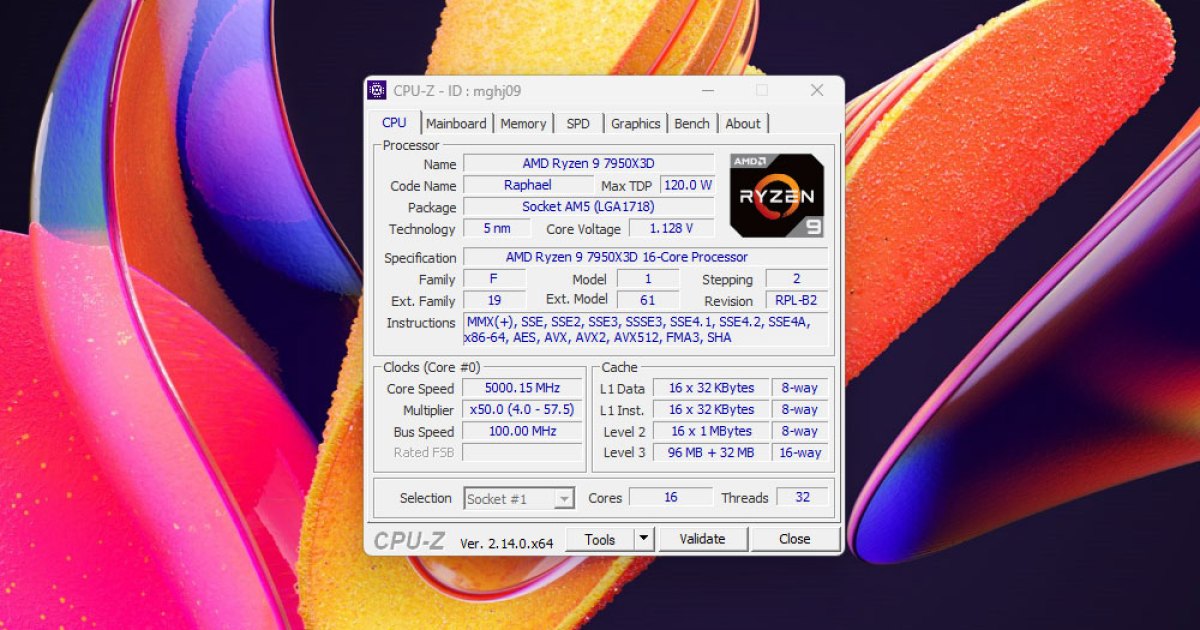
Task: Click the Level 3 cache size field
Action: tap(711, 453)
